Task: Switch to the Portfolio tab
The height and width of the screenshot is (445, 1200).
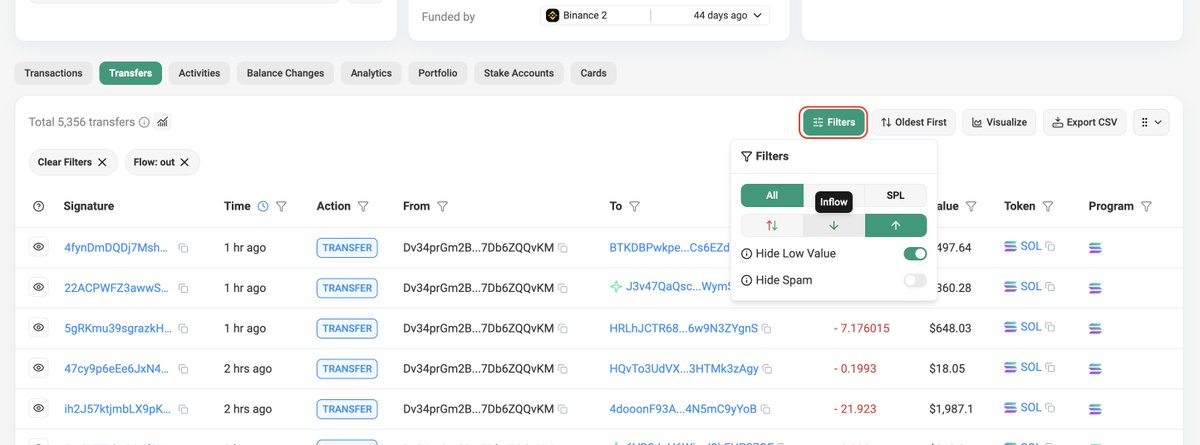Action: pyautogui.click(x=438, y=73)
